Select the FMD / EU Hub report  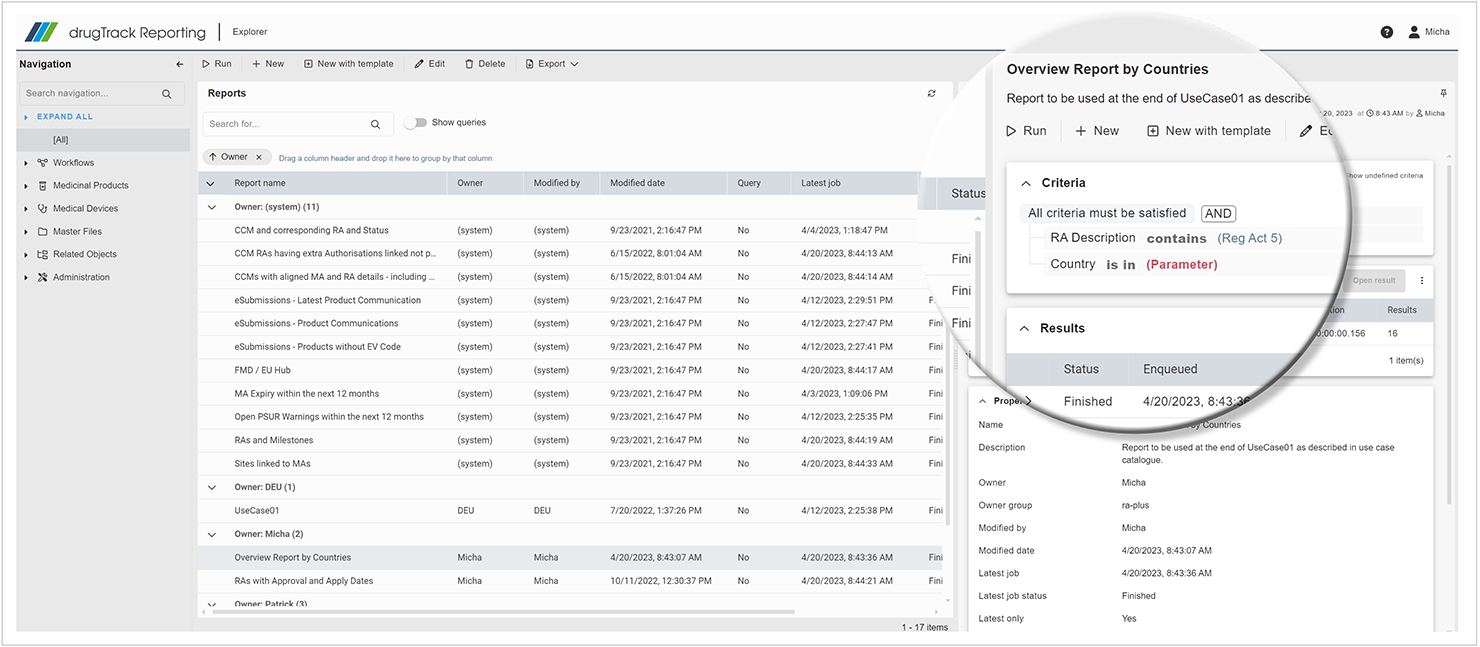(571, 371)
